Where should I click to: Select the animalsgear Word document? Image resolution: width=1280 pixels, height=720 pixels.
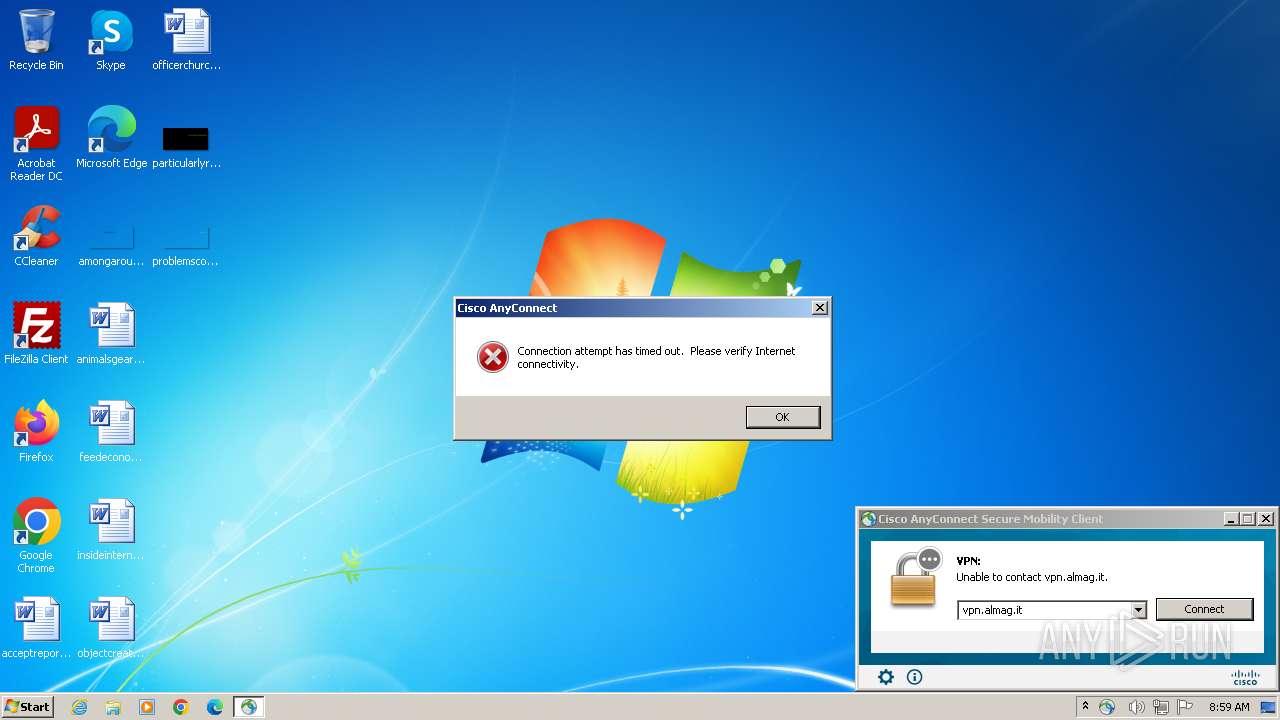tap(111, 334)
